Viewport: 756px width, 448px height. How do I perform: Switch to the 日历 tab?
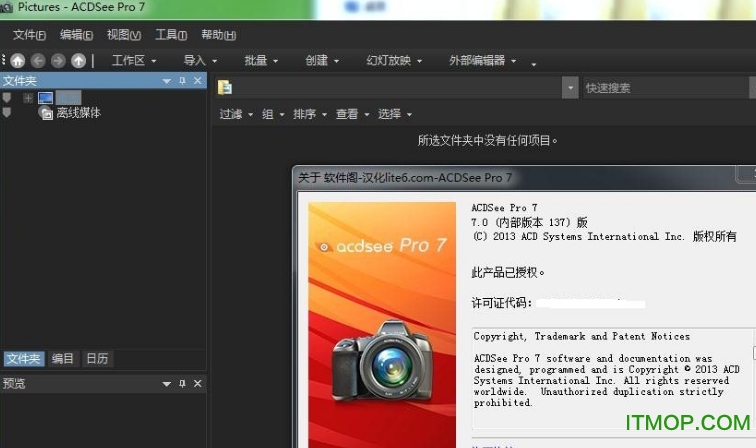[97, 359]
